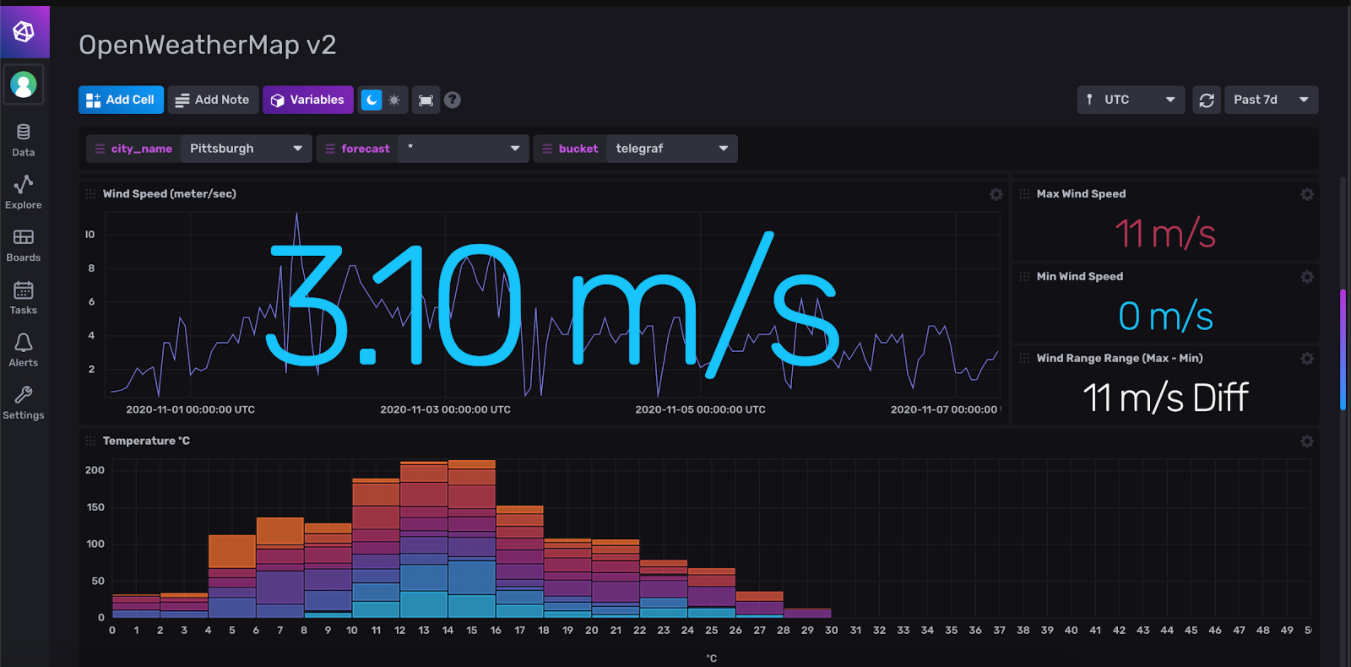Open Wind Range Range cell gear menu
Viewport: 1351px width, 667px height.
[1307, 358]
